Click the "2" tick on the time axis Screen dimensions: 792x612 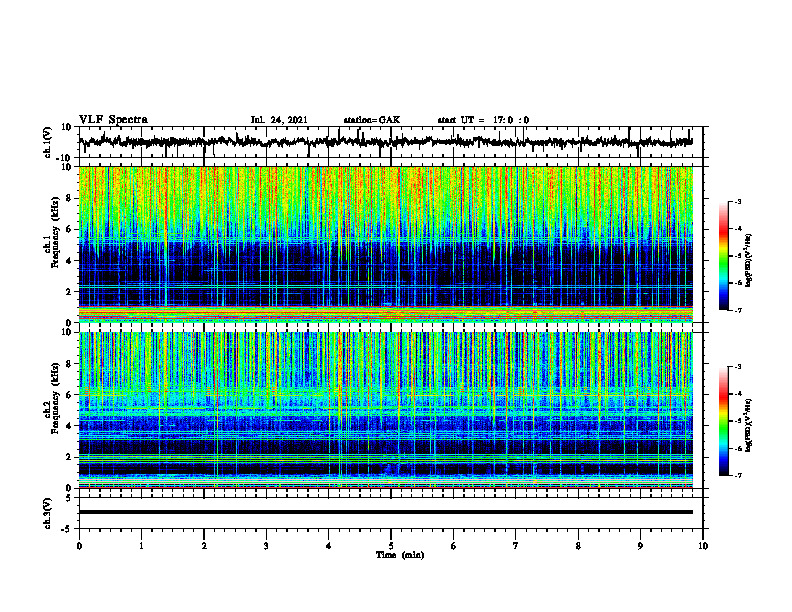tap(204, 546)
